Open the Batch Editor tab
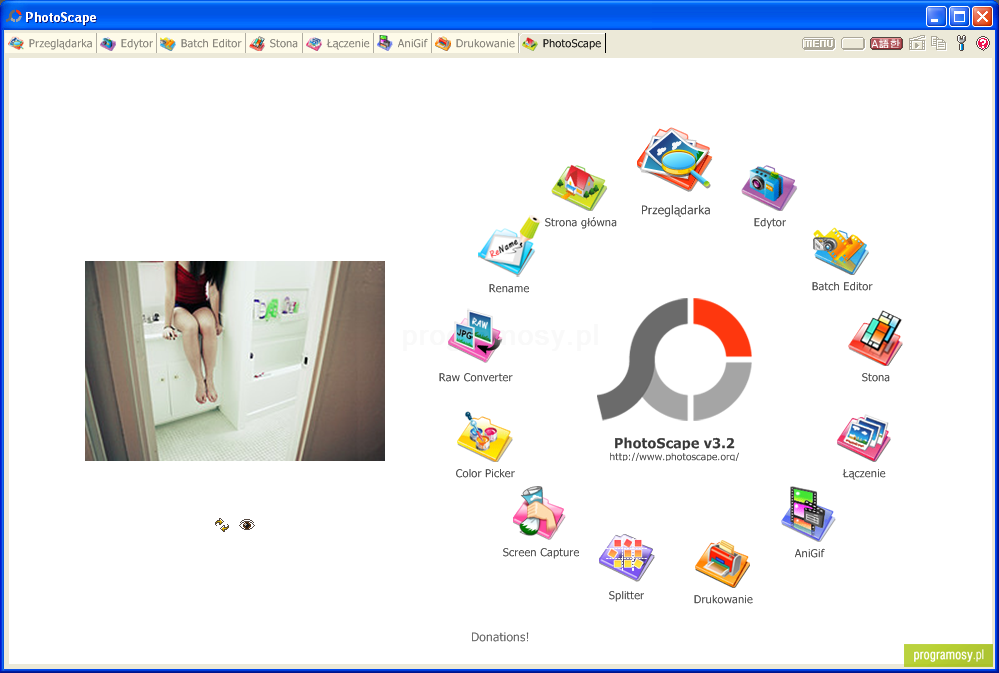This screenshot has height=673, width=999. click(x=201, y=43)
